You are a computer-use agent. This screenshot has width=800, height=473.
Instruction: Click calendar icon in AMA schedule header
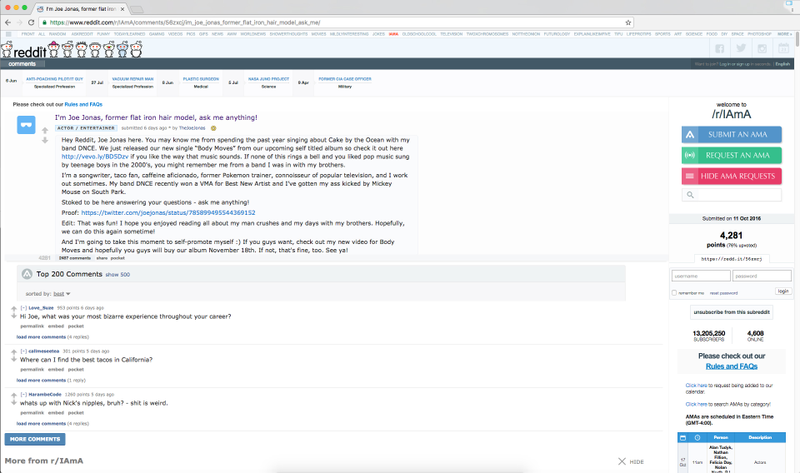point(683,437)
